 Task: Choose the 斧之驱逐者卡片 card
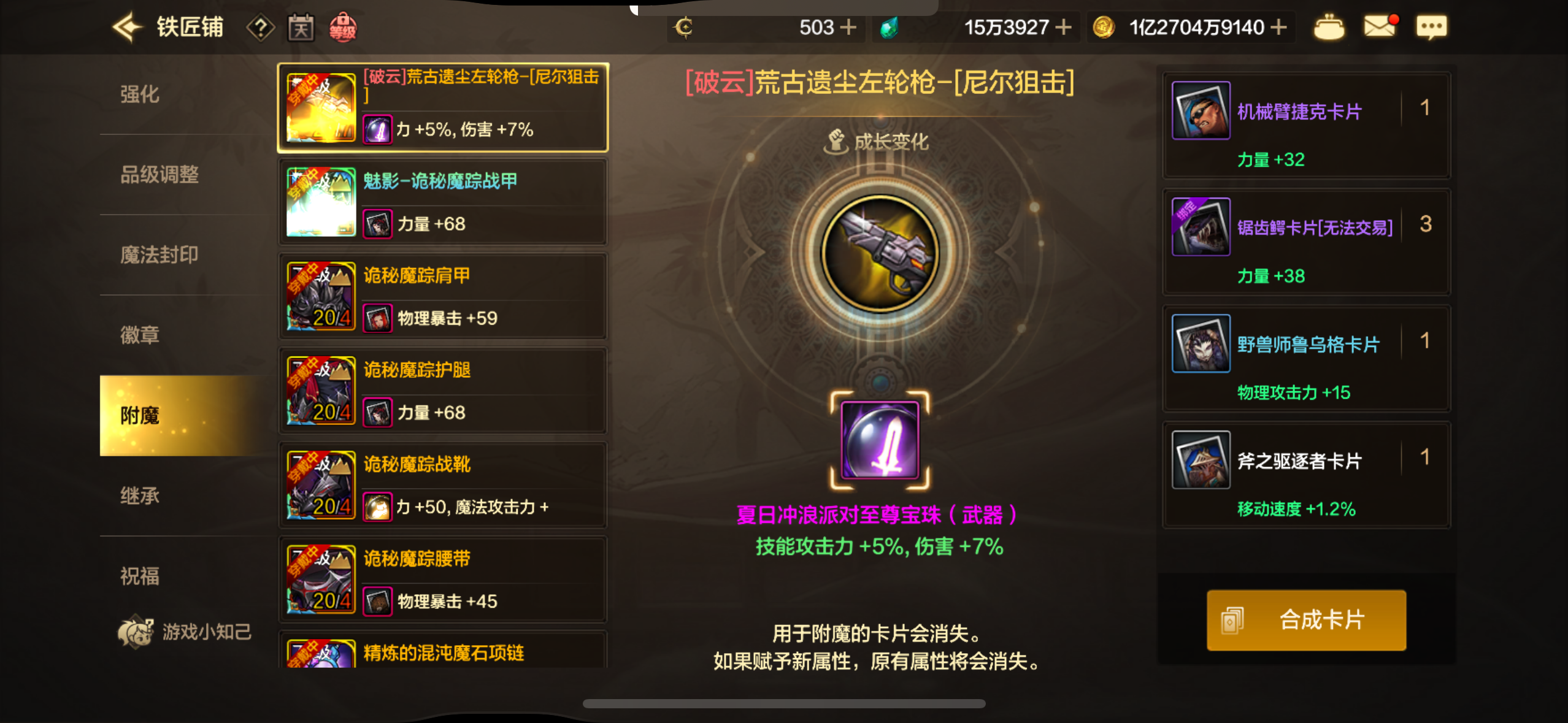[1307, 475]
